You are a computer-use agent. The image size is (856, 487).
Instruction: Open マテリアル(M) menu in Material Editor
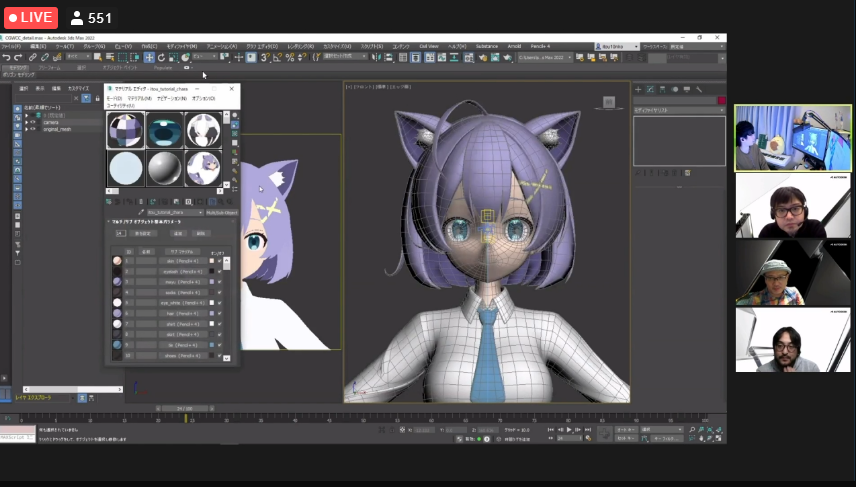(140, 98)
